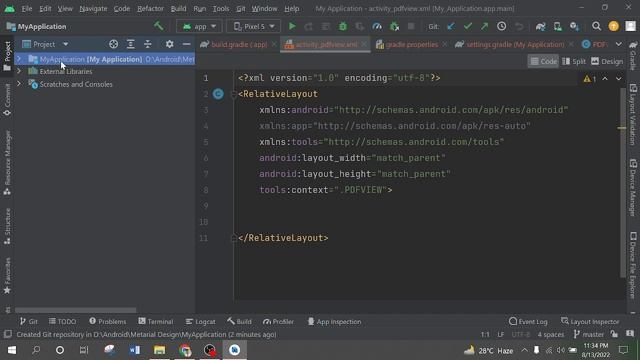640x360 pixels.
Task: Open the Terminal tool window
Action: (156, 322)
